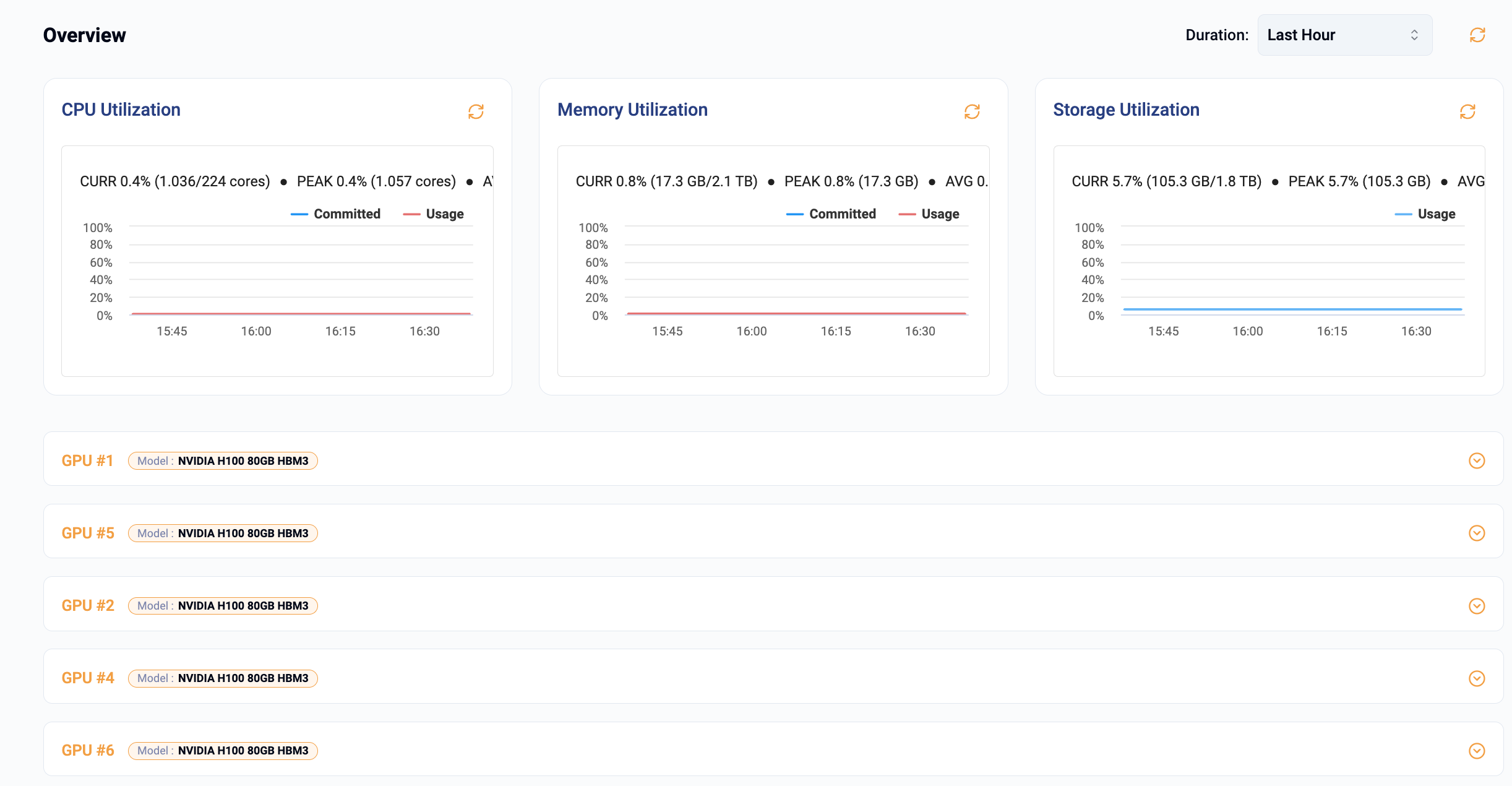Image resolution: width=1512 pixels, height=786 pixels.
Task: Open the Duration dropdown showing Last Hour
Action: [1344, 35]
